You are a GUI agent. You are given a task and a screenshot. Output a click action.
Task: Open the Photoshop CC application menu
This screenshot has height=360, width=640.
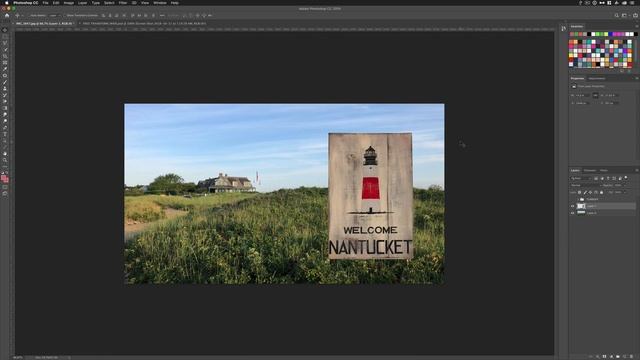(26, 2)
